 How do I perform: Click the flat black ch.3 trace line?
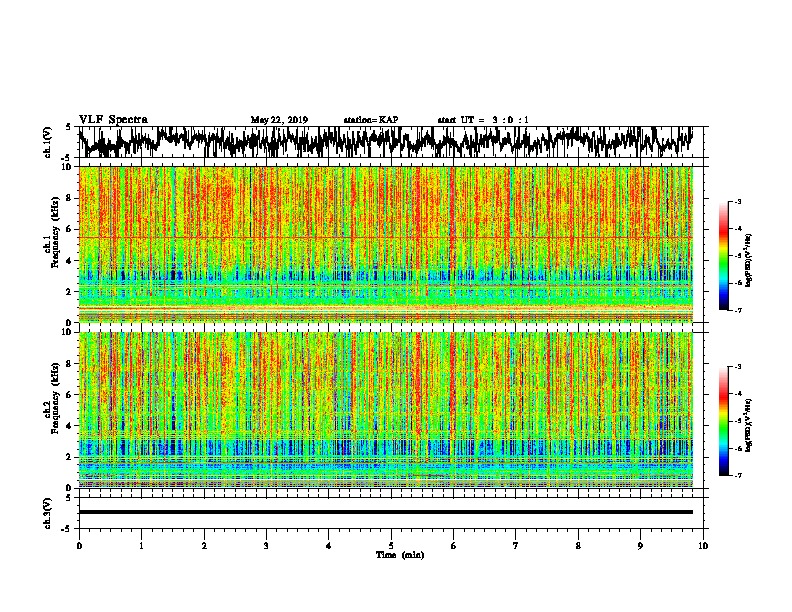pos(386,512)
